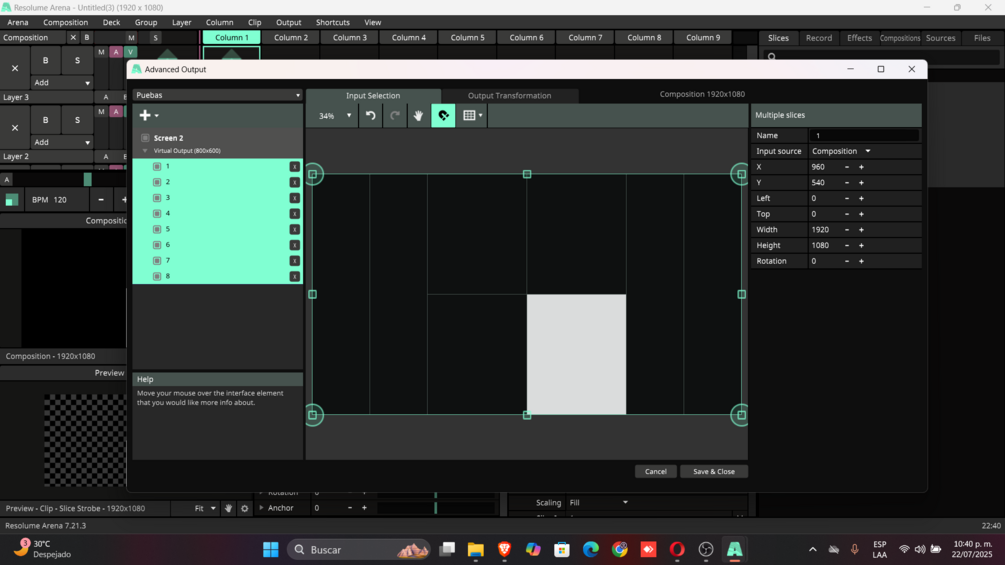Delete slice 2 with its X
The height and width of the screenshot is (565, 1005).
pyautogui.click(x=295, y=182)
